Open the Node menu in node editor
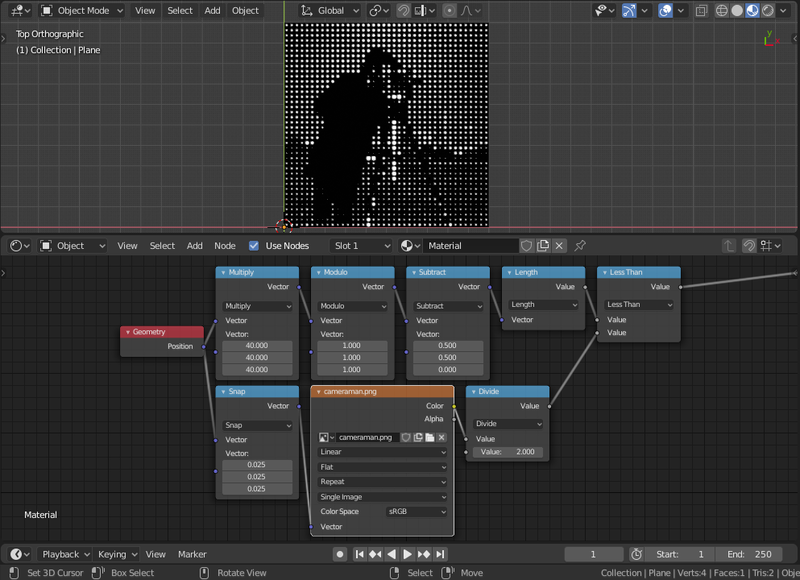This screenshot has height=580, width=800. (x=225, y=245)
